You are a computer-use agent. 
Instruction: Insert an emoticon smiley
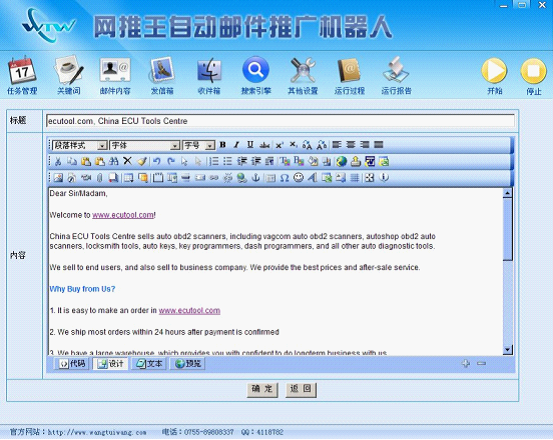(x=298, y=177)
